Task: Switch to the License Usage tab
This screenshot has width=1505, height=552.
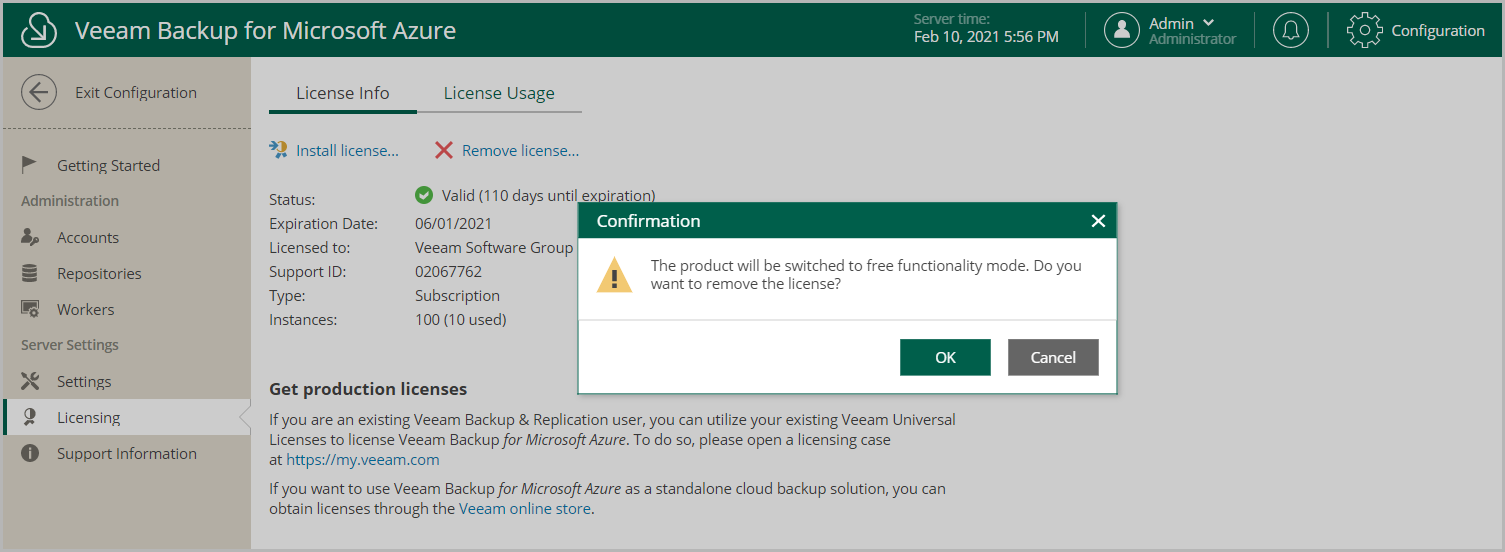Action: tap(499, 93)
